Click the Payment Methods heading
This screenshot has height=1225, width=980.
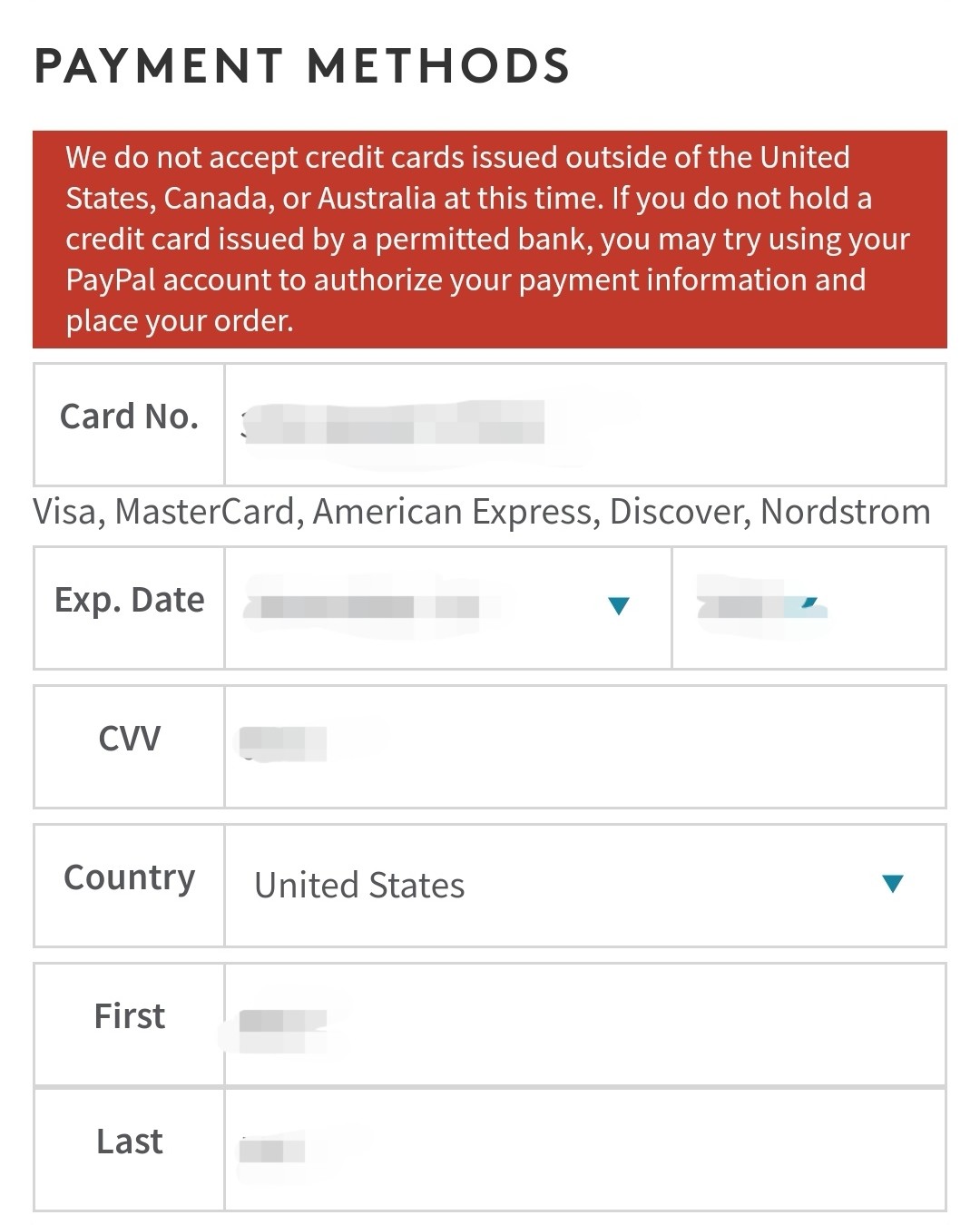(x=301, y=66)
